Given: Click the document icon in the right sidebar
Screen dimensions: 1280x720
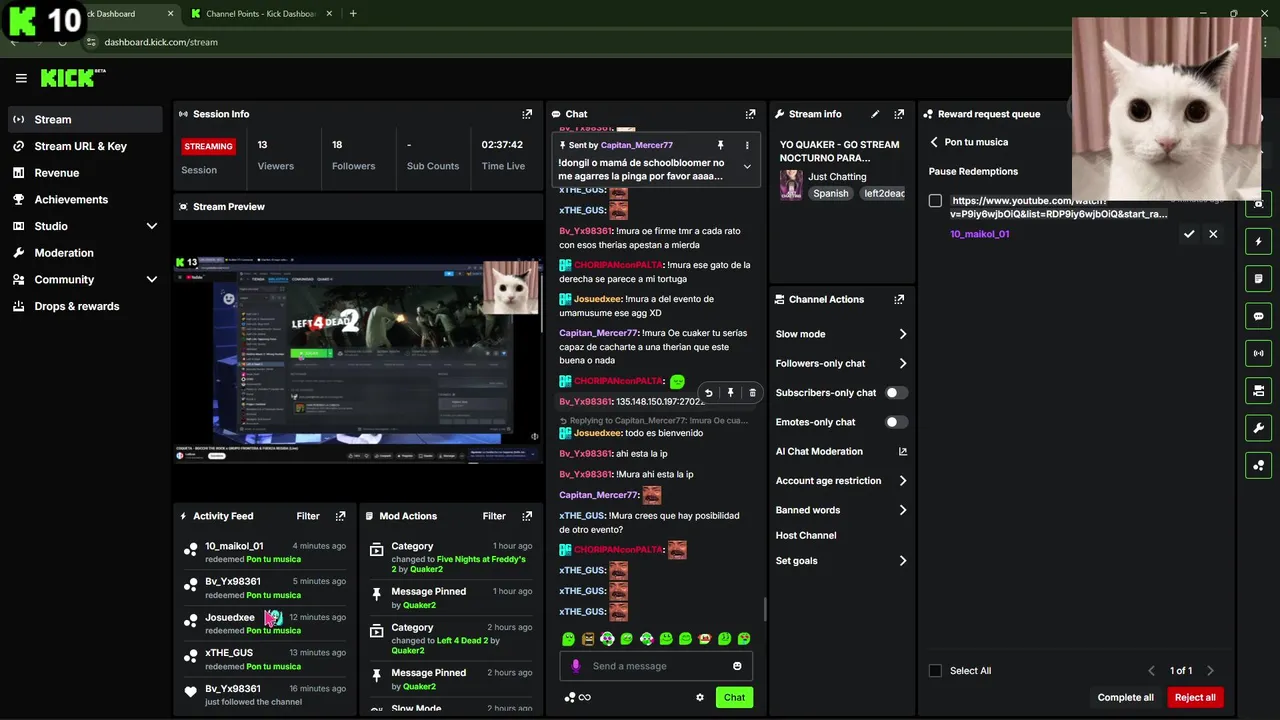Looking at the screenshot, I should tap(1258, 278).
